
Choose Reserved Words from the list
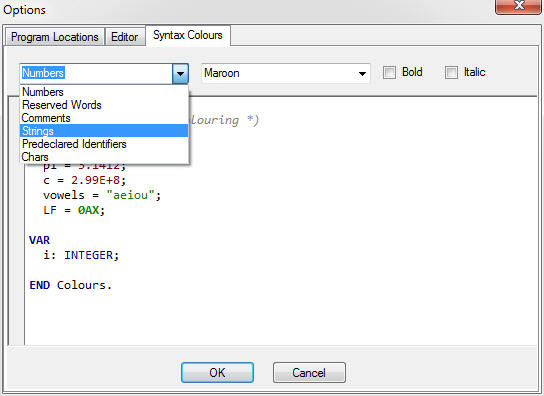pos(104,105)
